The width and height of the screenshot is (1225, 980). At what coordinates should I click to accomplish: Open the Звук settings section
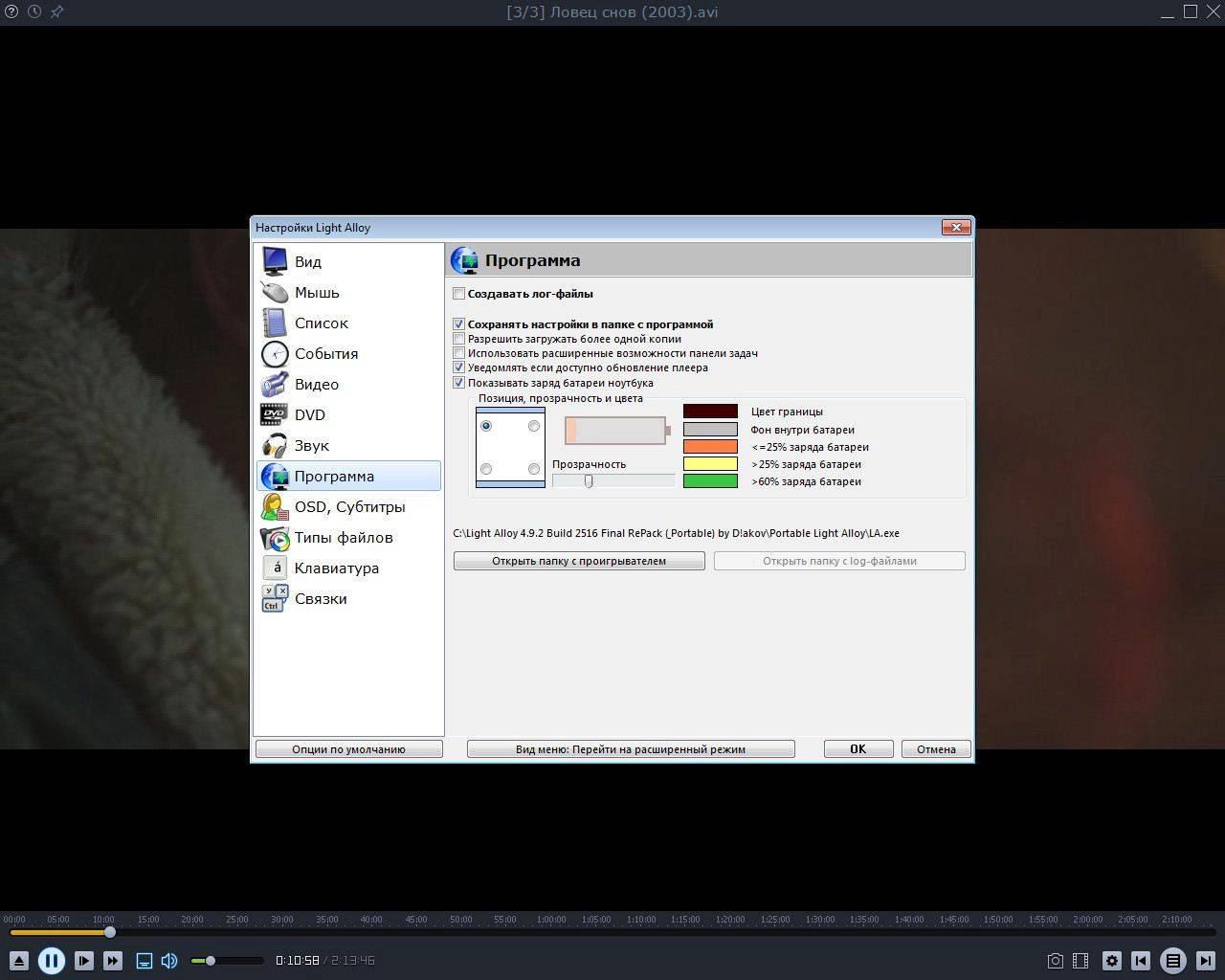pyautogui.click(x=348, y=445)
